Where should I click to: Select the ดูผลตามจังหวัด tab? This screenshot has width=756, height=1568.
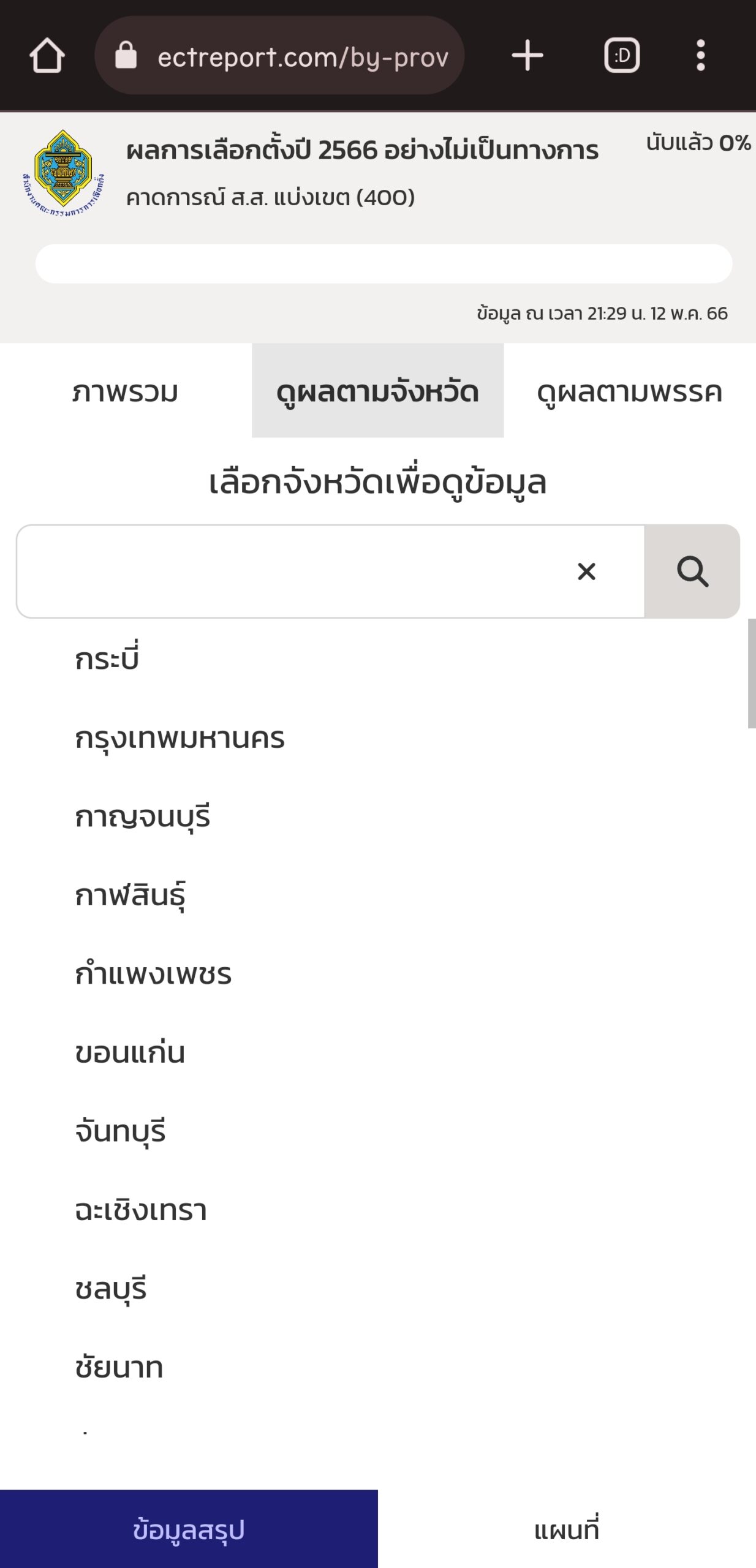coord(377,391)
